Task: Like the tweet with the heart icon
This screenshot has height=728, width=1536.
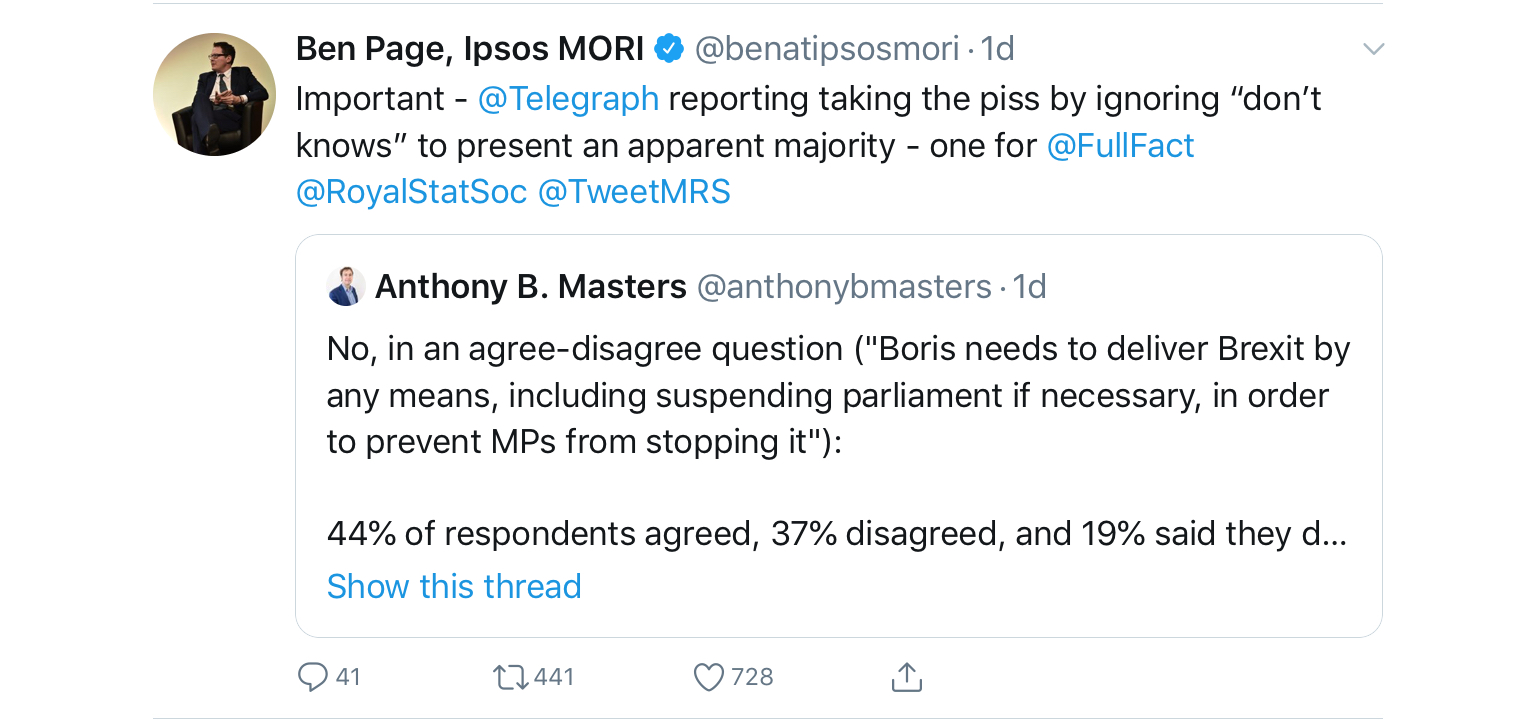Action: pyautogui.click(x=709, y=677)
